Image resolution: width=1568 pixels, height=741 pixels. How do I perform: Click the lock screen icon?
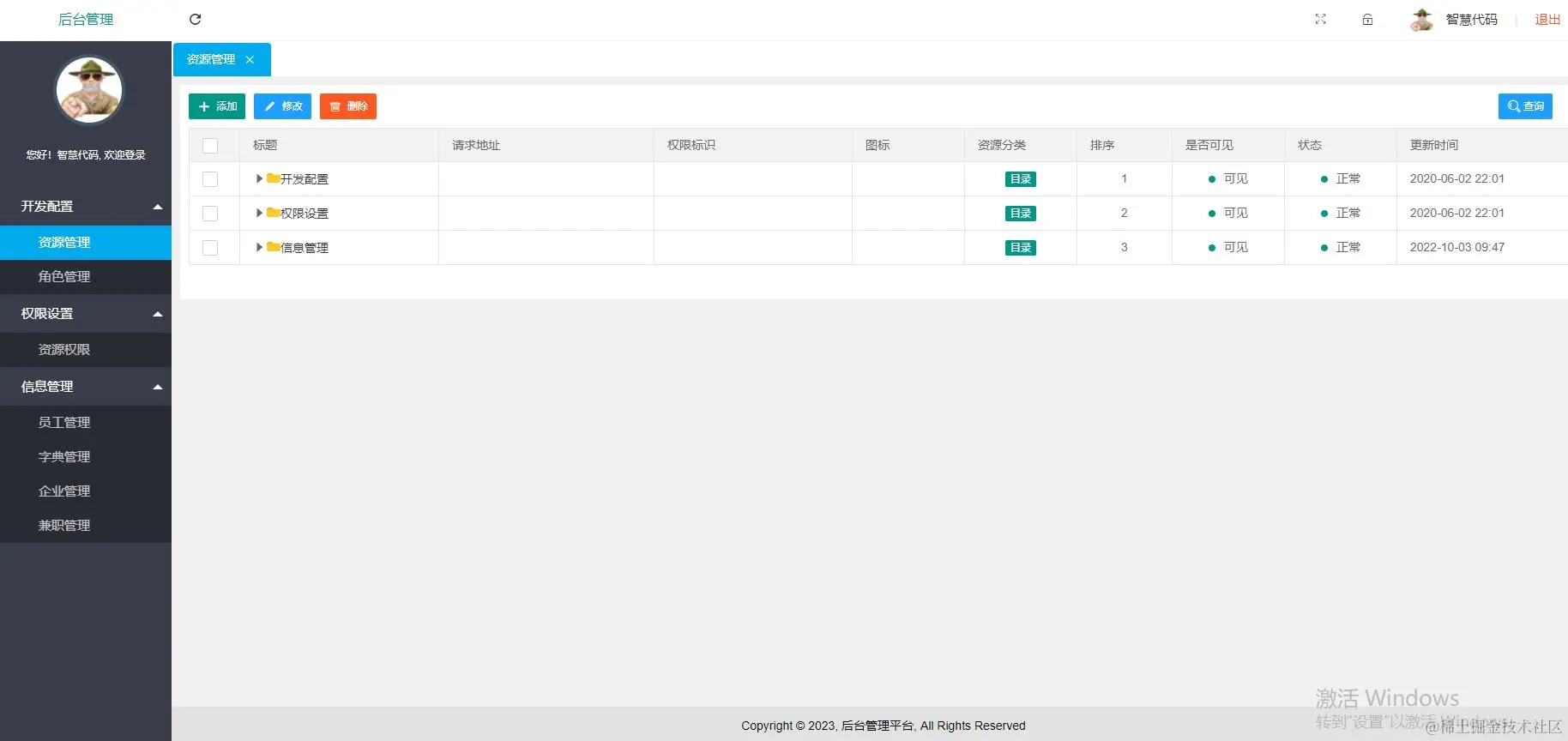pyautogui.click(x=1367, y=19)
